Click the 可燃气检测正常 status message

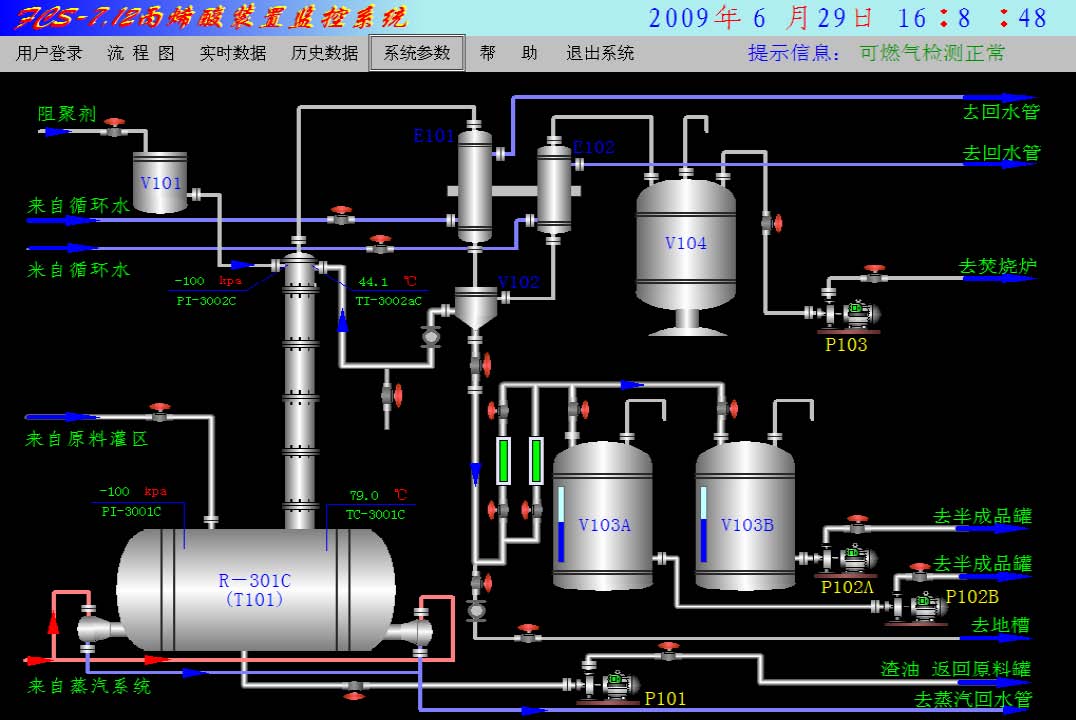932,53
